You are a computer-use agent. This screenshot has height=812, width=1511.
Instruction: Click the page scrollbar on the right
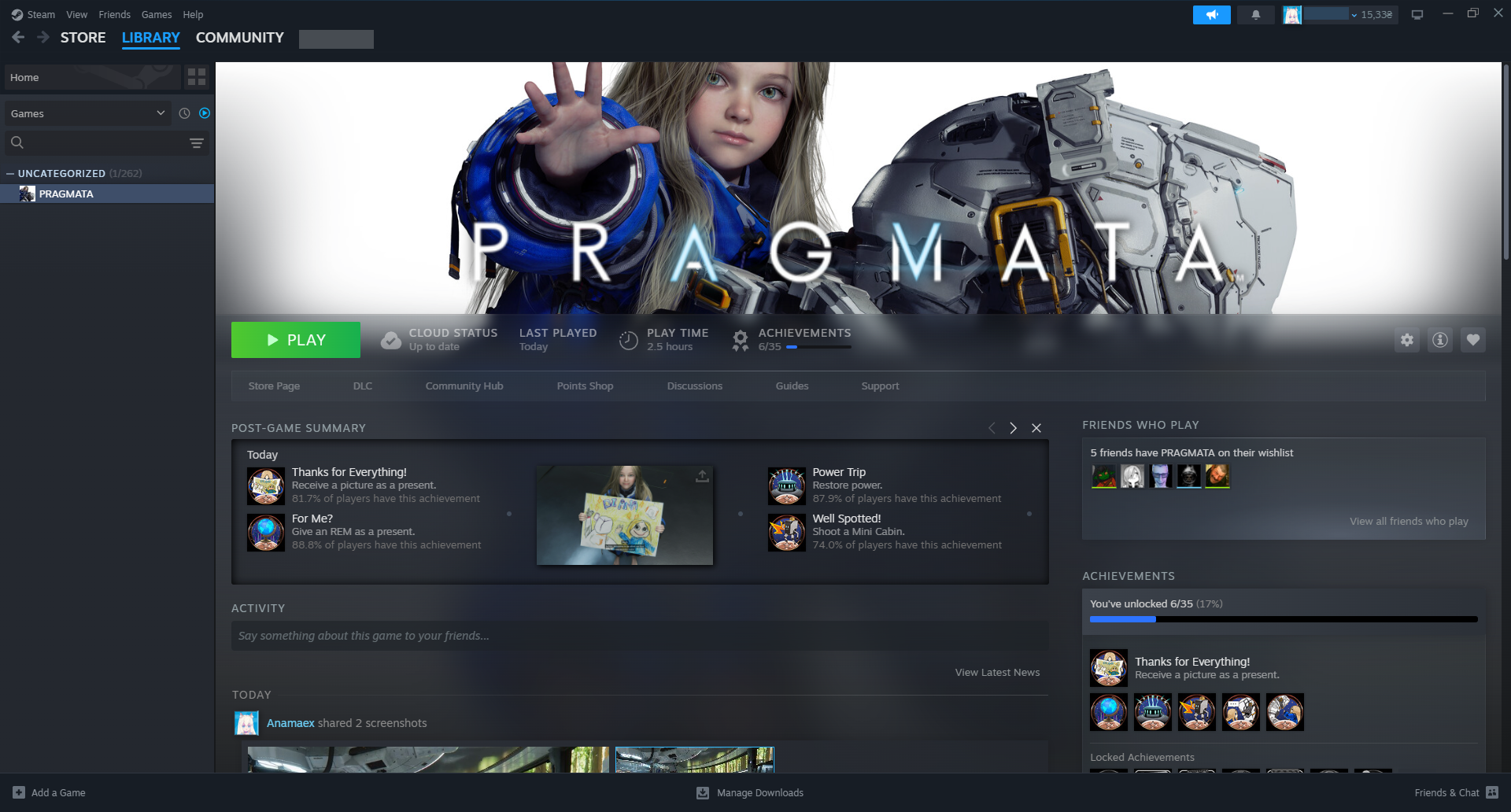point(1506,161)
